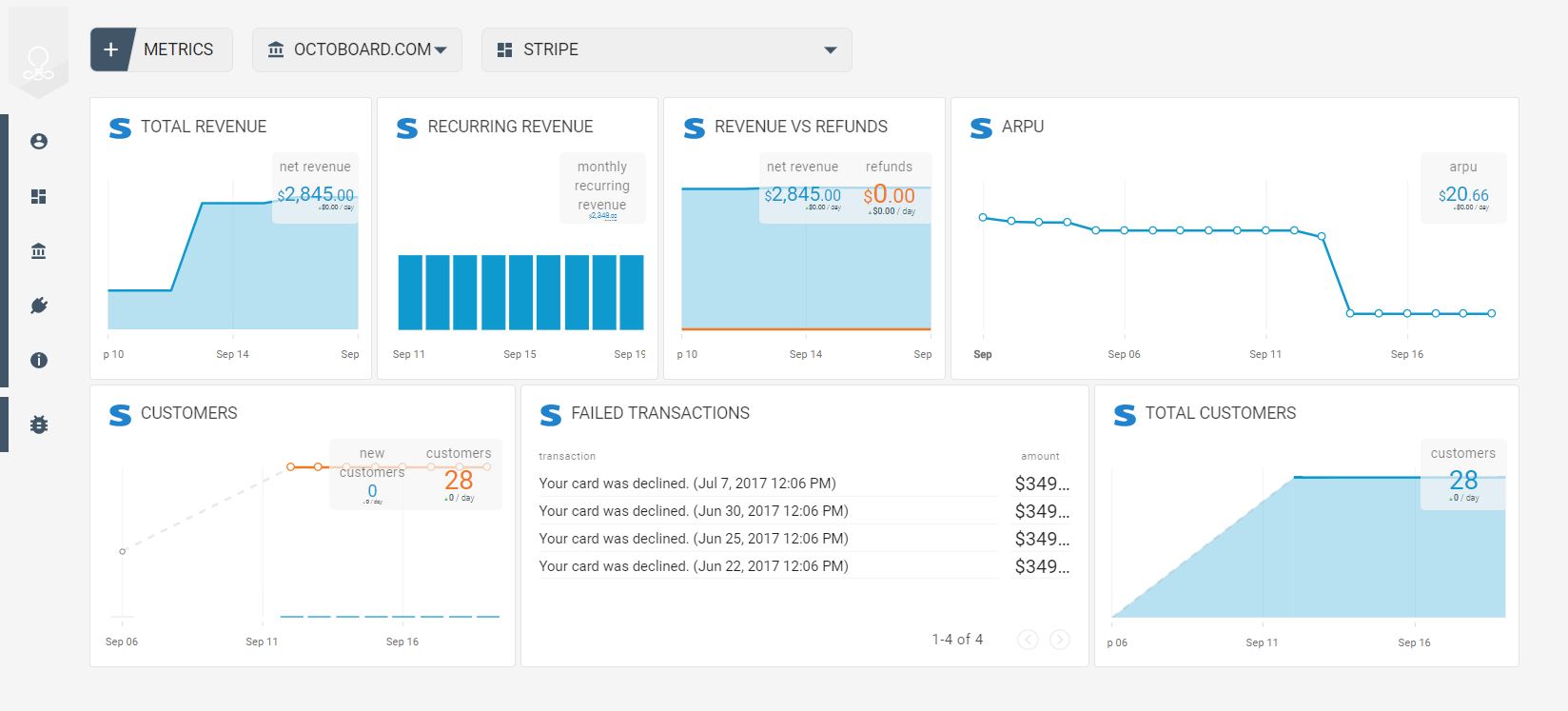Click the 28 customers value in Total Customers widget
The height and width of the screenshot is (711, 1568).
tap(1463, 480)
